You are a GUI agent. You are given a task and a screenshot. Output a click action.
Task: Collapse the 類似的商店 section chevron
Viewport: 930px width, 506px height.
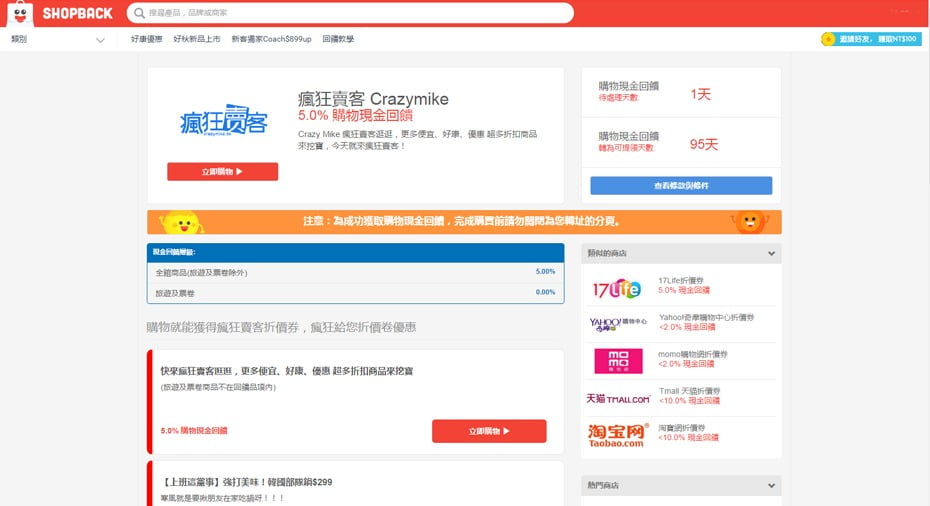coord(771,253)
